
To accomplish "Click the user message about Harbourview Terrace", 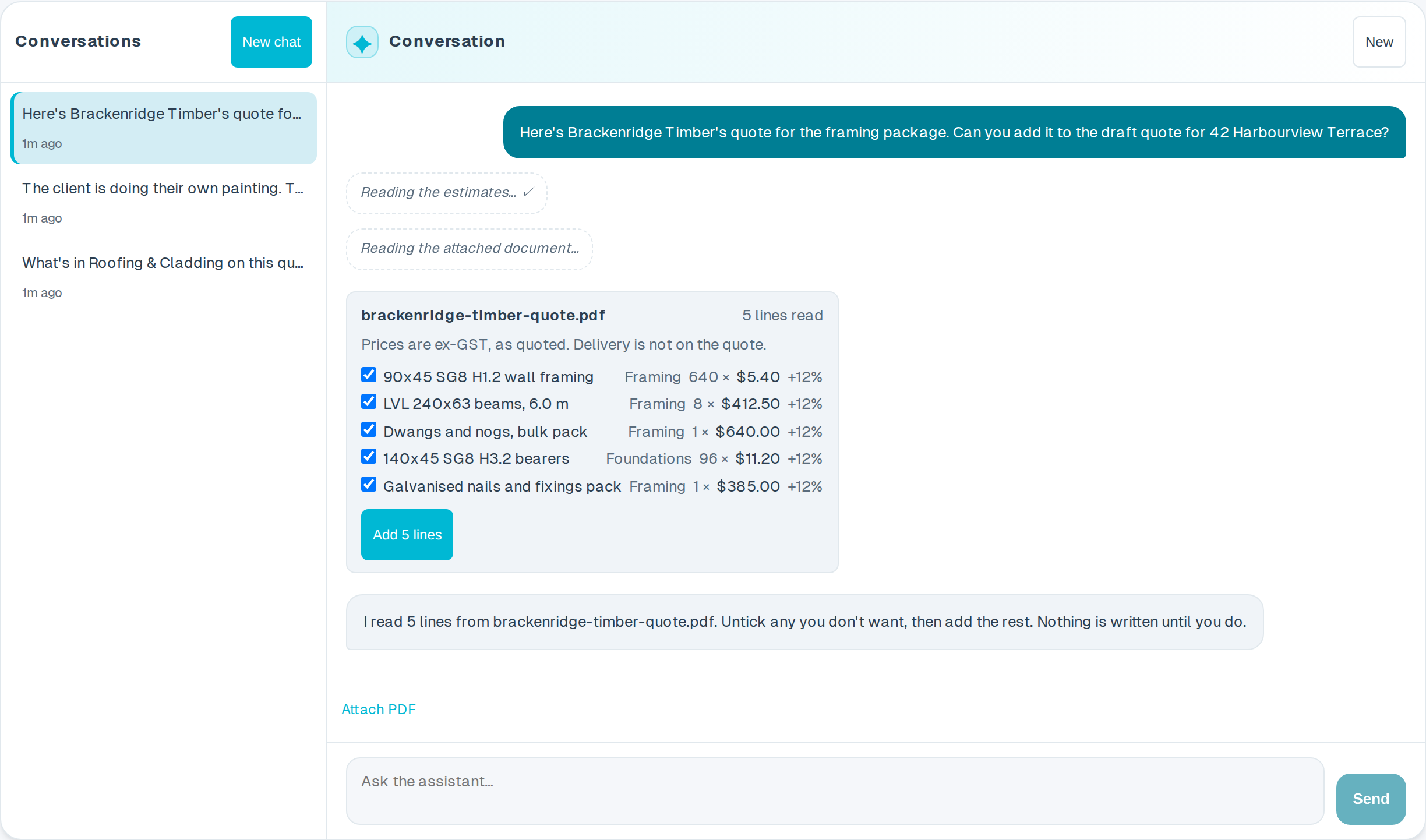I will [x=954, y=132].
